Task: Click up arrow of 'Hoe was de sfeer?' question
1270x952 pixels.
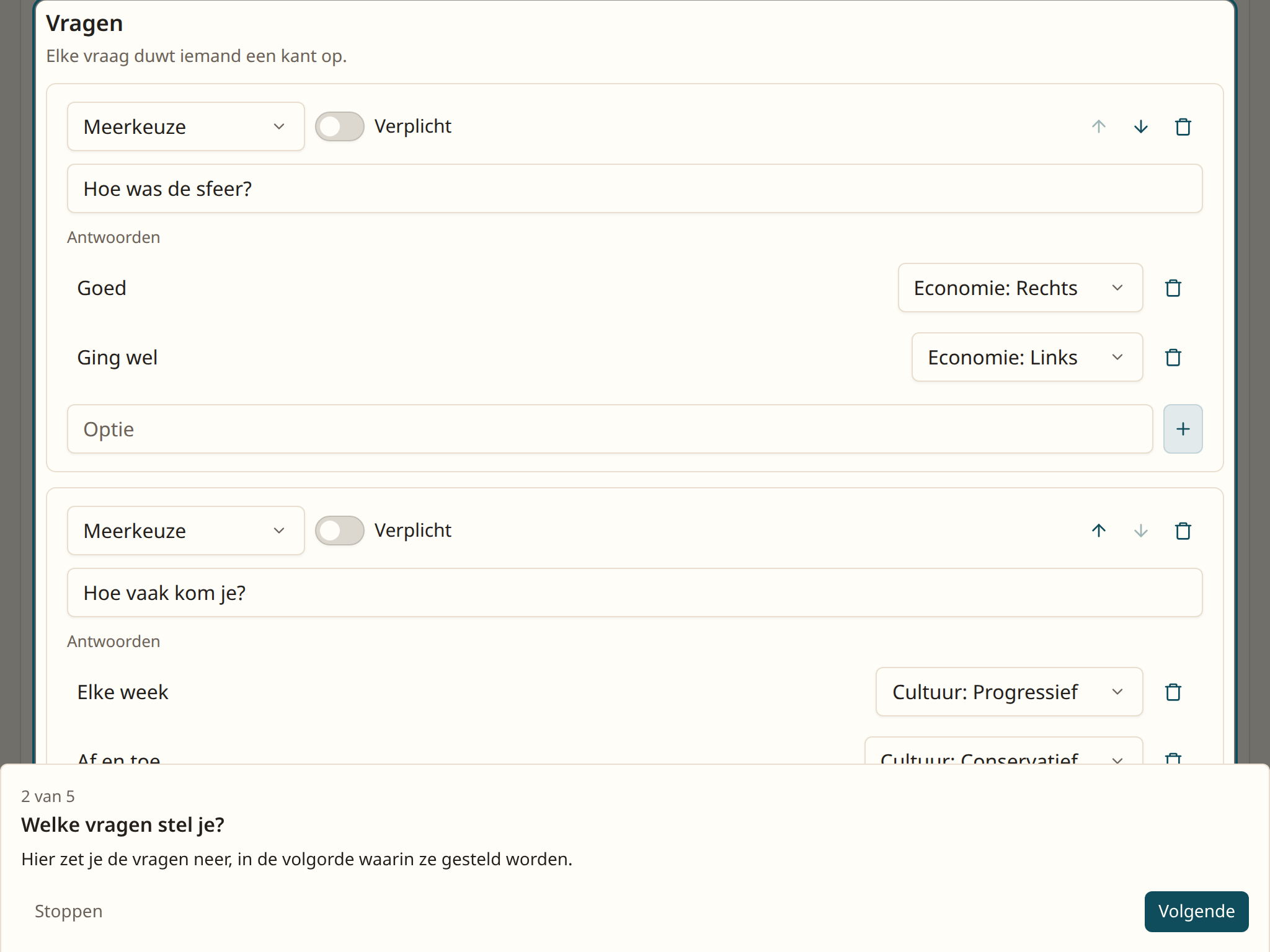Action: (1098, 127)
